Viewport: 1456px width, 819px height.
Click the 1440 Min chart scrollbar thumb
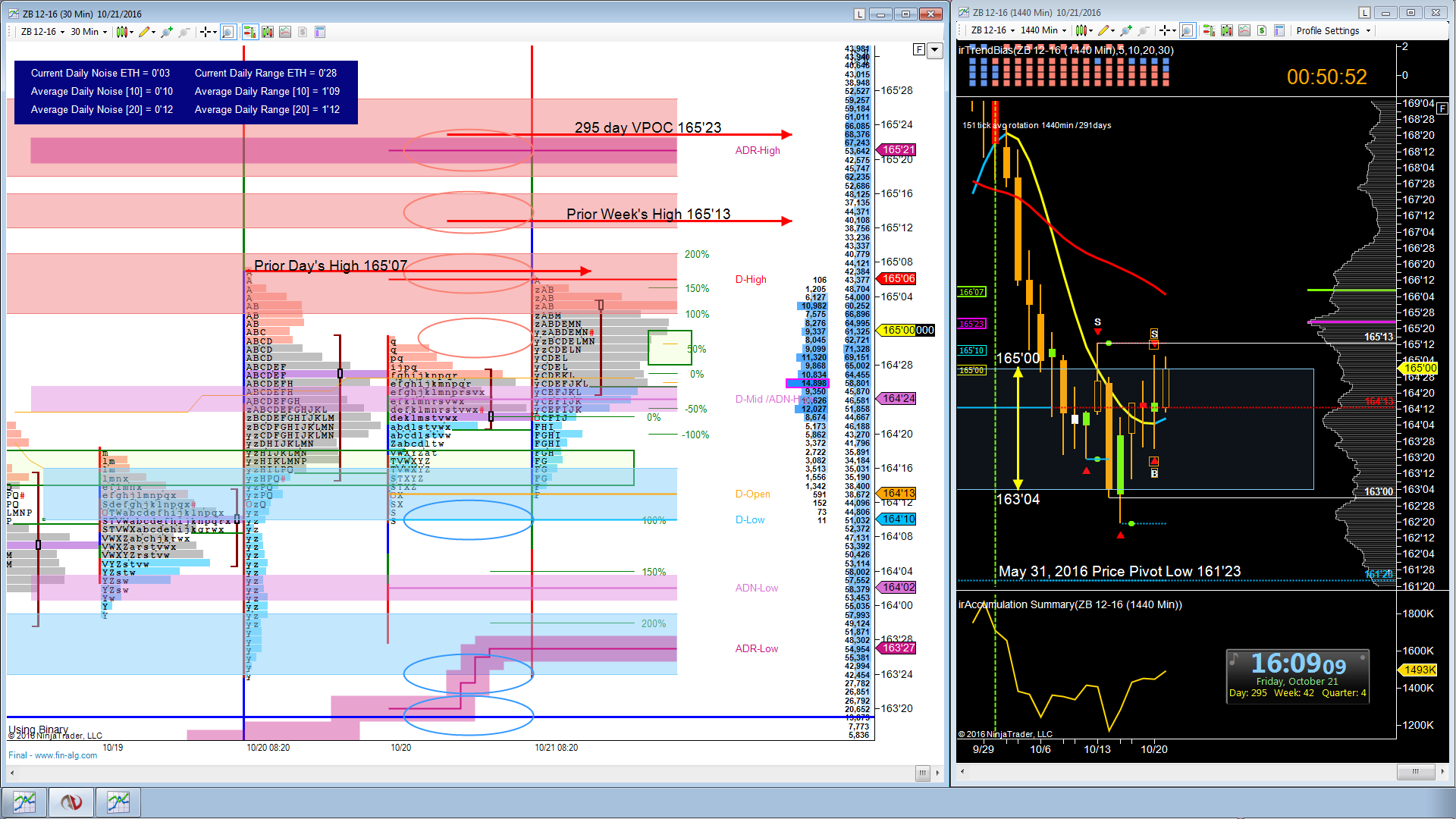(x=1415, y=771)
